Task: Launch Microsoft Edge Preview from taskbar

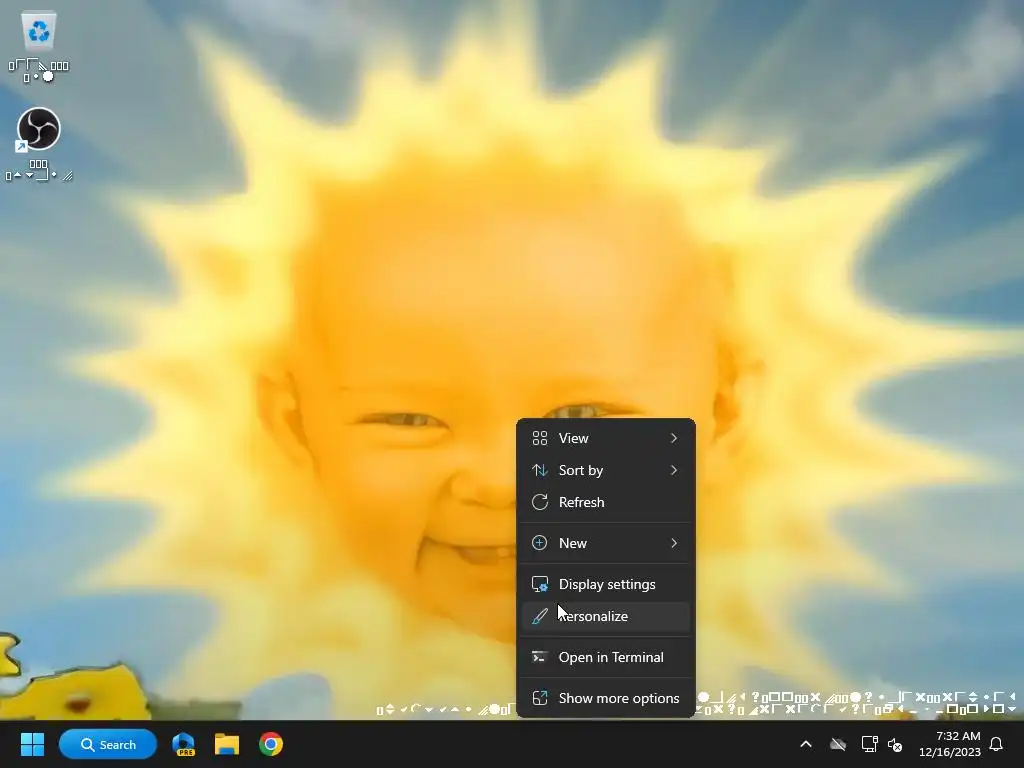Action: click(x=184, y=744)
